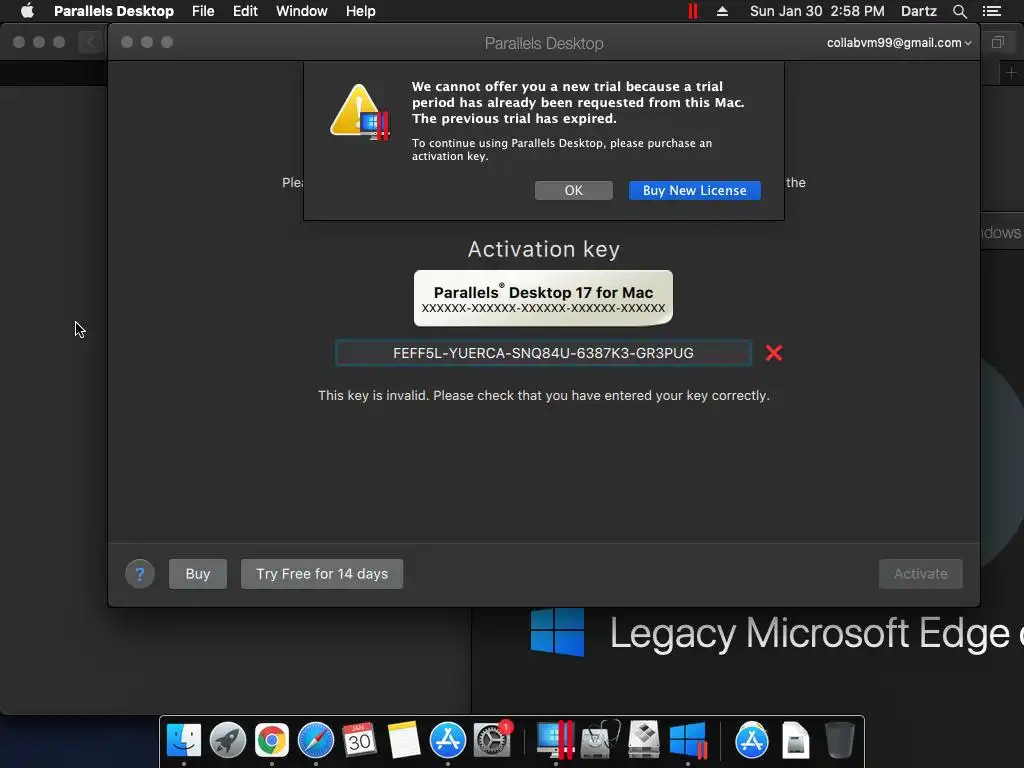Open the Help menu
The width and height of the screenshot is (1024, 768).
[360, 11]
